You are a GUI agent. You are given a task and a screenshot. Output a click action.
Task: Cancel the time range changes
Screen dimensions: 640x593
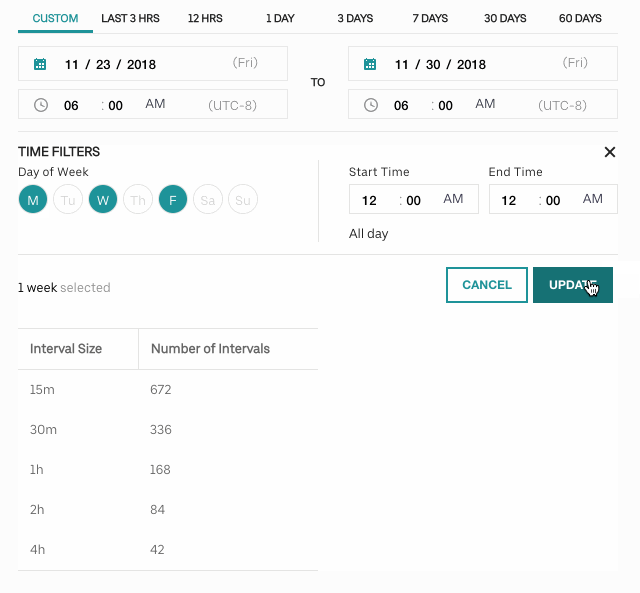(x=487, y=285)
